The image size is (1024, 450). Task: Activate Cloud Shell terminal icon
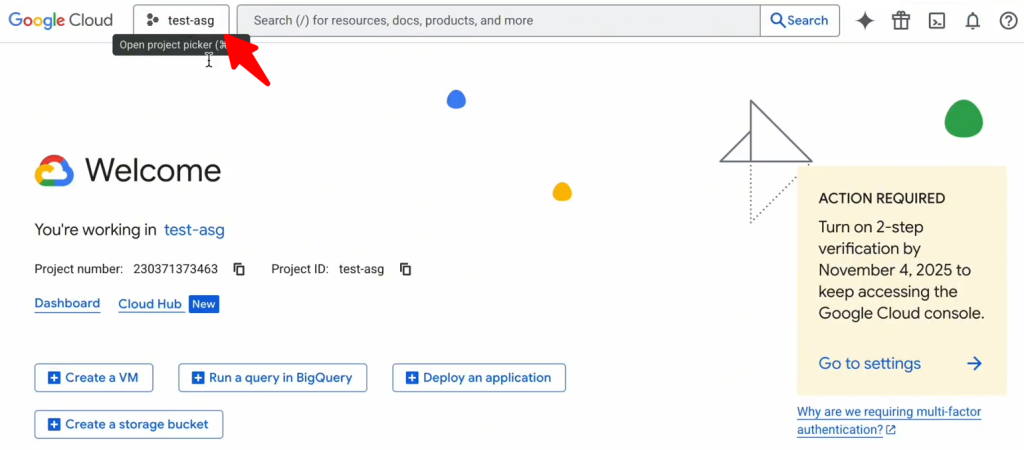(x=937, y=21)
